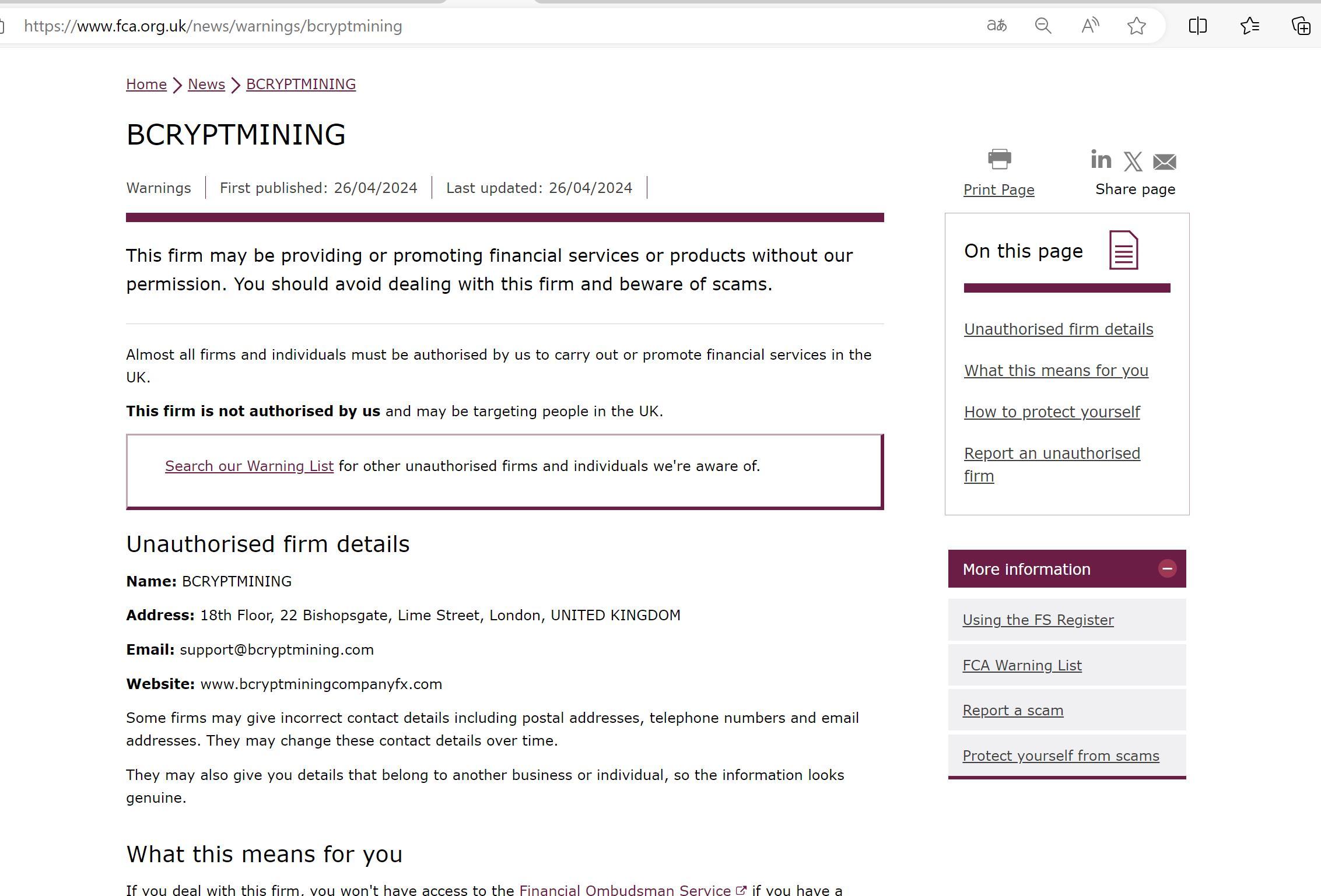Open browser Collections button
This screenshot has width=1321, height=896.
[x=1301, y=26]
